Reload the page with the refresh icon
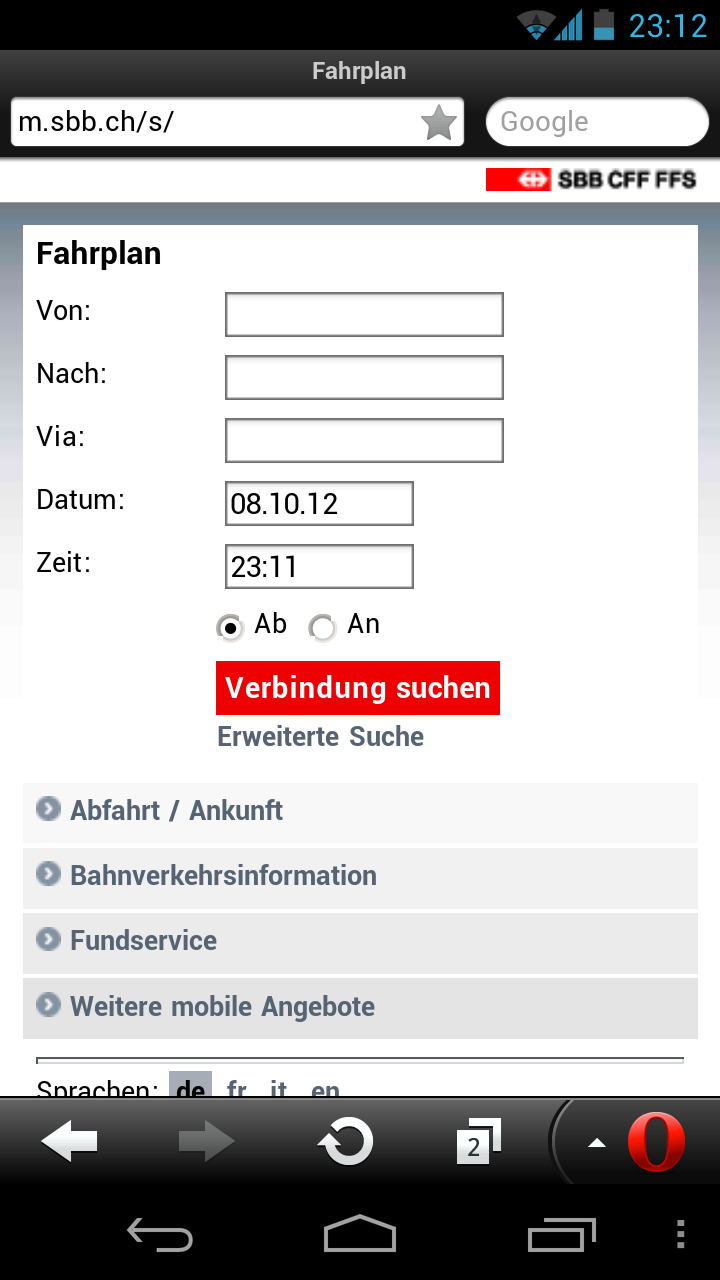Viewport: 720px width, 1280px height. tap(345, 1141)
